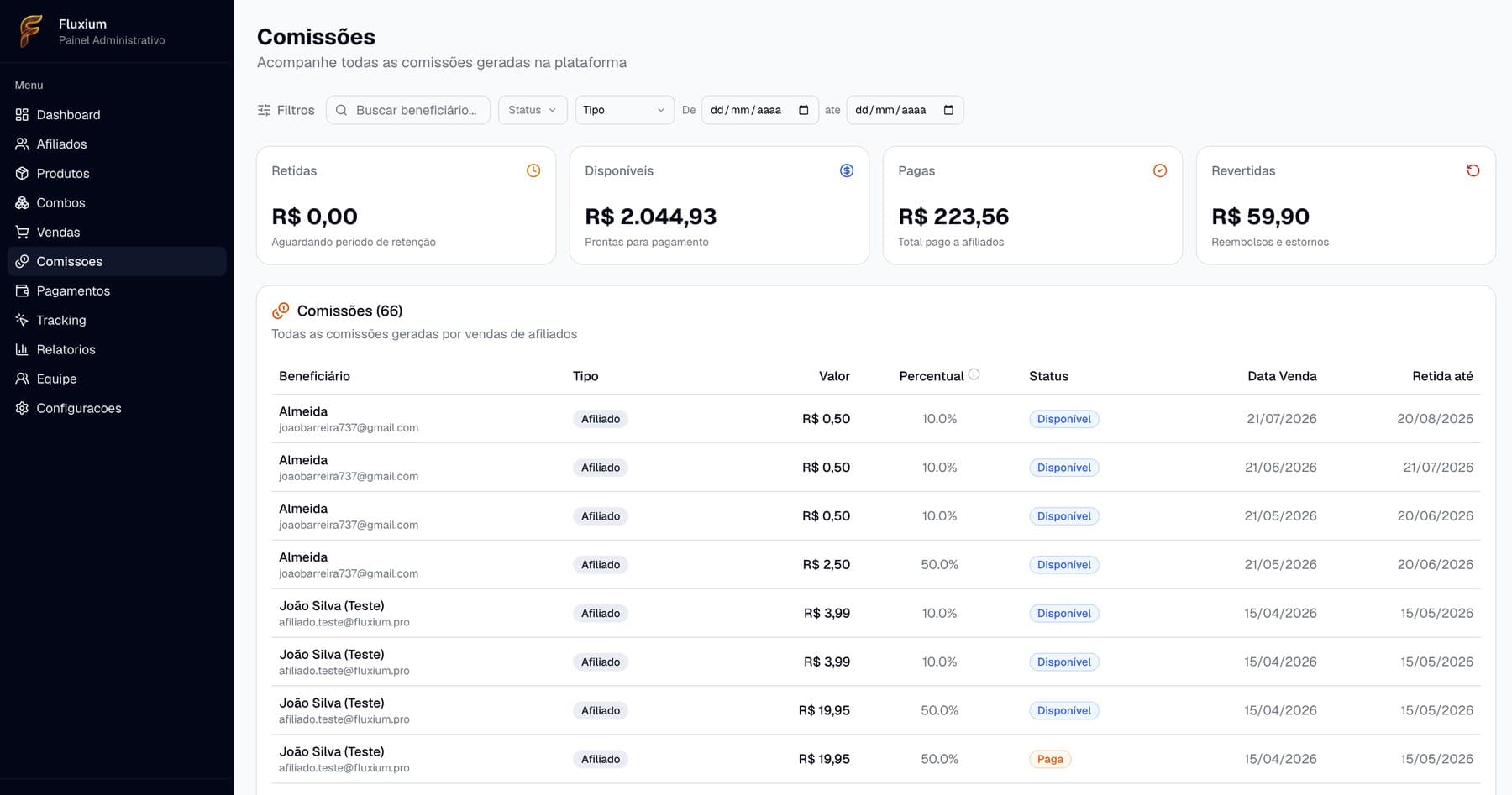Click the Status column header in table

(1048, 376)
